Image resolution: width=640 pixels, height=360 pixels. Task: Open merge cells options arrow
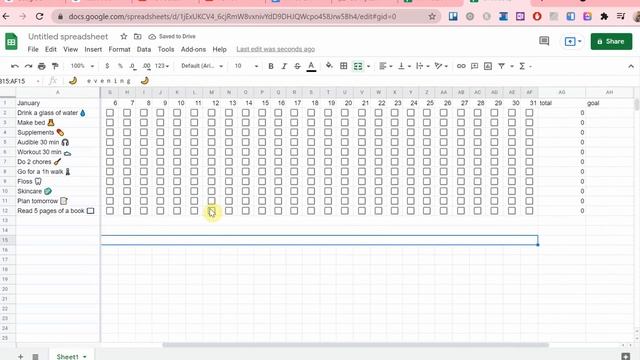coord(369,66)
